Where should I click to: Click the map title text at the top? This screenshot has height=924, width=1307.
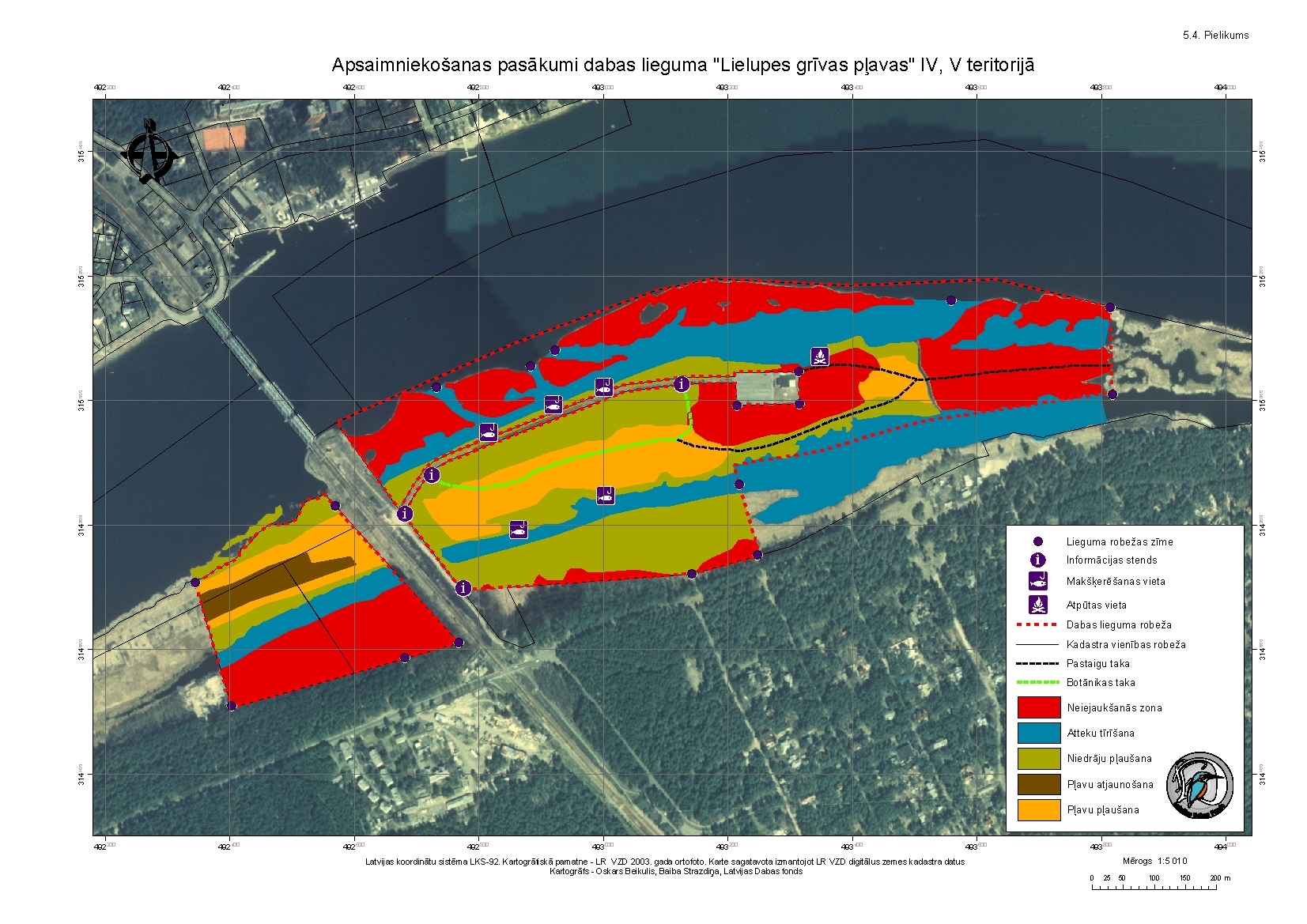click(682, 65)
